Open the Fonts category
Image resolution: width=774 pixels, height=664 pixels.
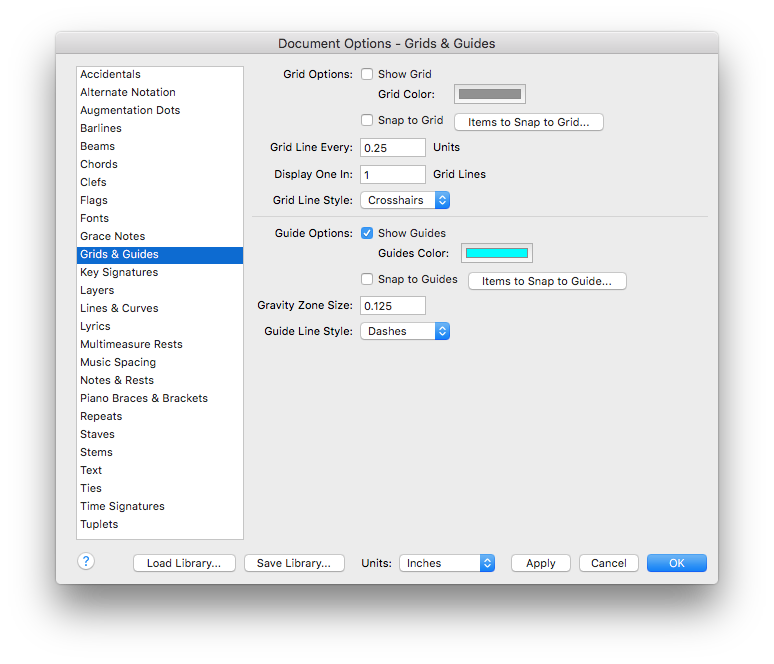159,218
